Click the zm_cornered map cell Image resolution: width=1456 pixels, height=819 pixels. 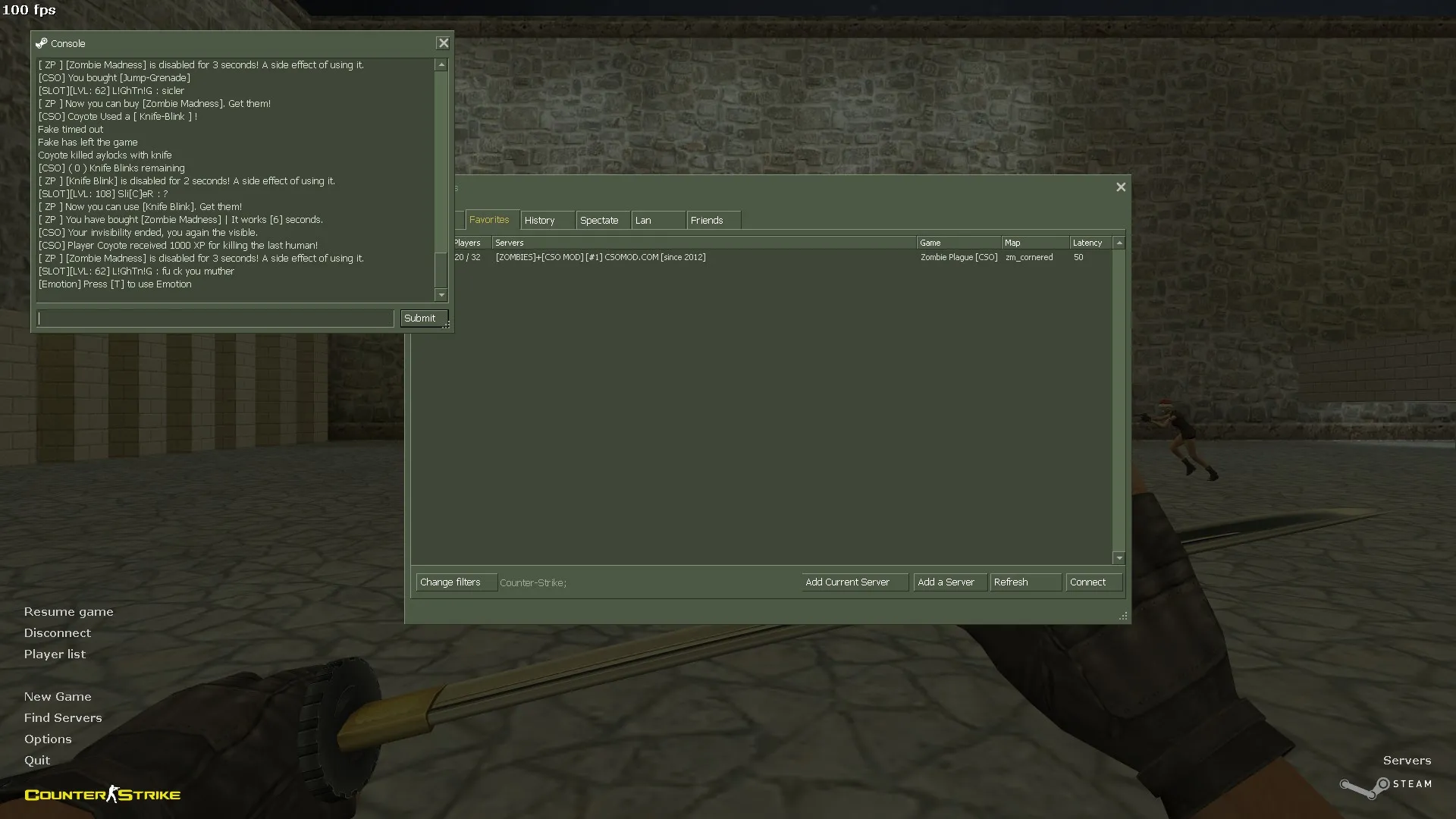click(x=1029, y=258)
